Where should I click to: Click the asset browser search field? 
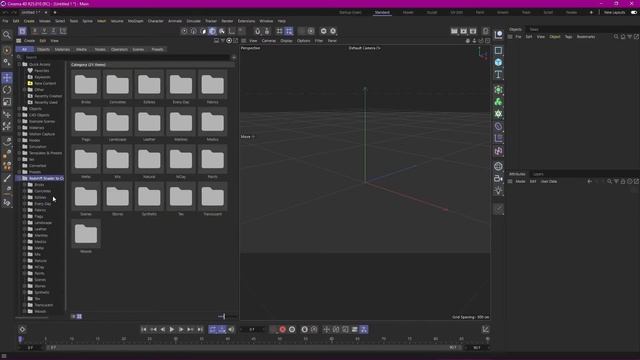coord(127,57)
